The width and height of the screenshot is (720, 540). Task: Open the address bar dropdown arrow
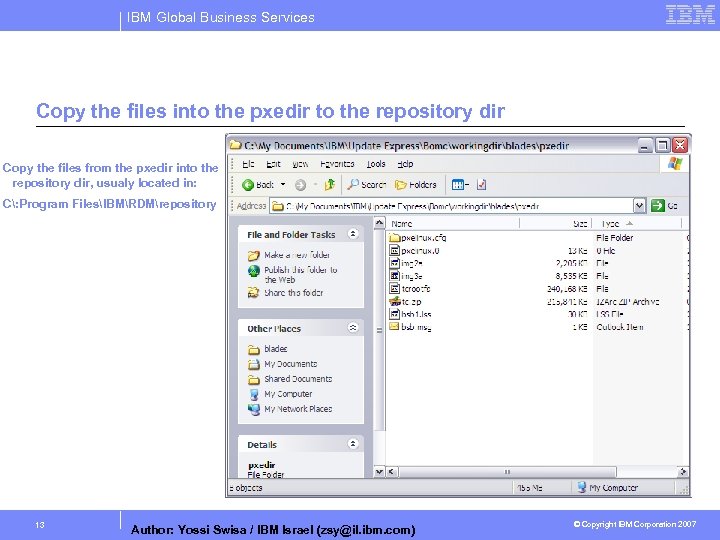[640, 206]
